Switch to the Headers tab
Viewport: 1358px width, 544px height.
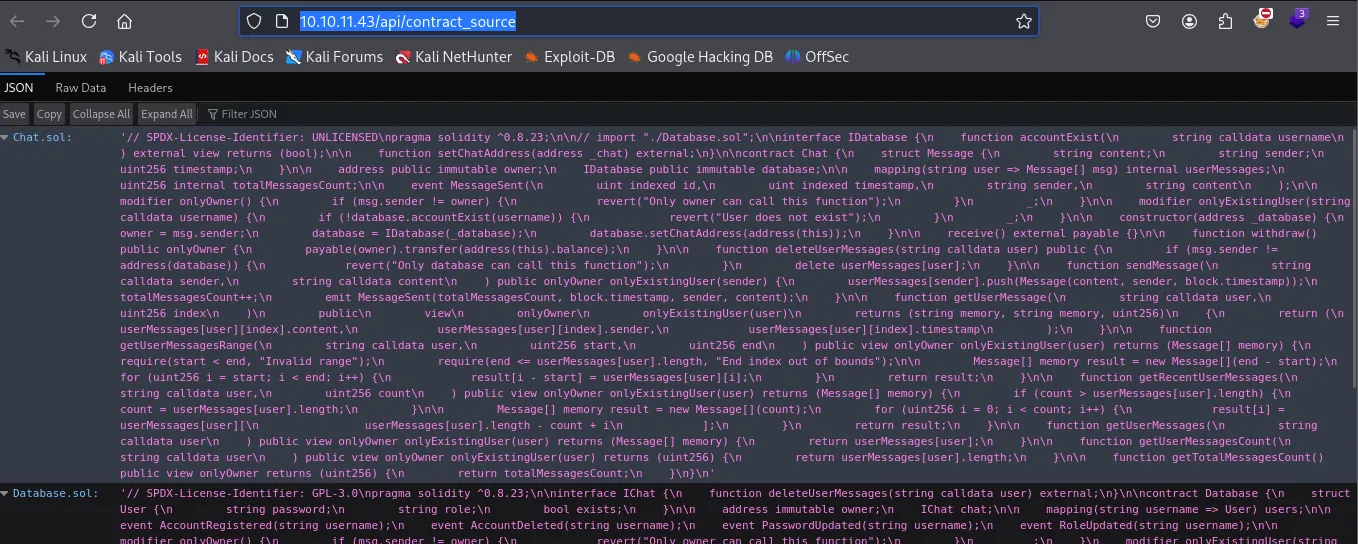[150, 88]
